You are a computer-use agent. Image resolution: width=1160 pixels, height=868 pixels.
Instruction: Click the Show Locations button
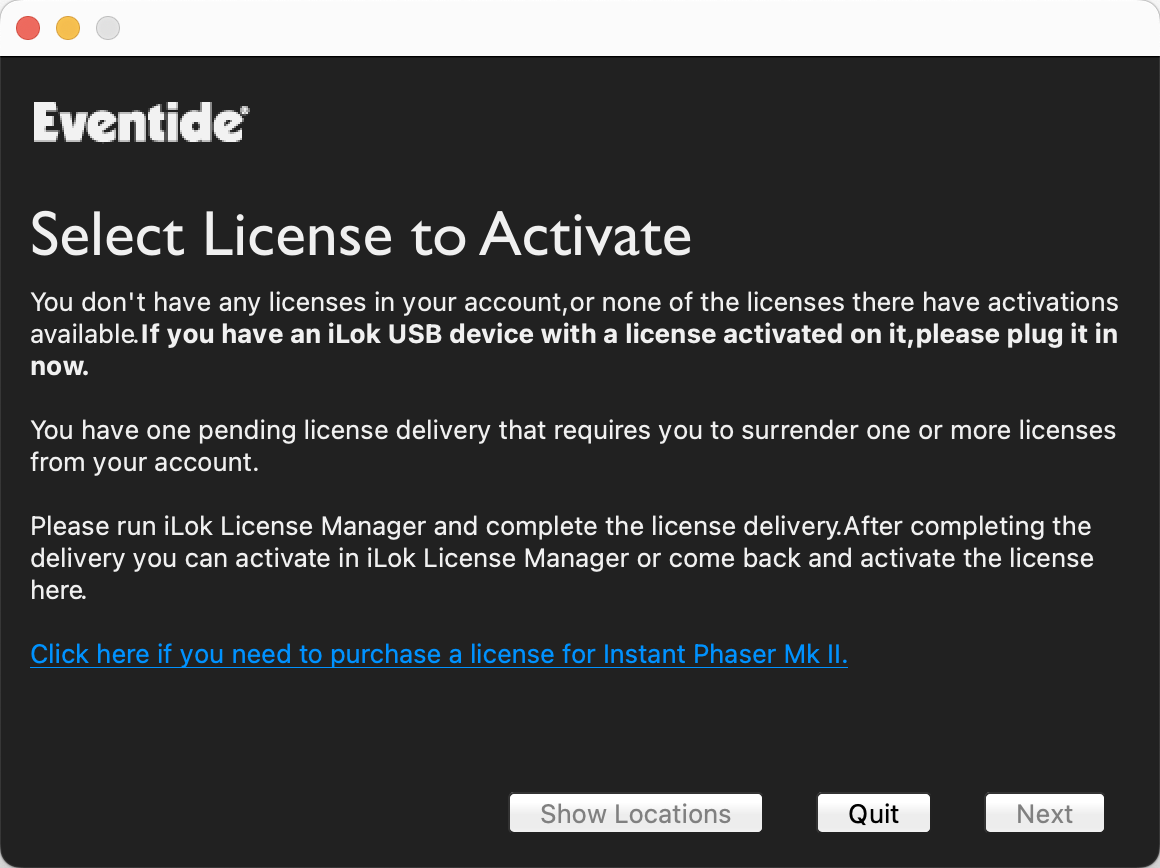tap(635, 813)
